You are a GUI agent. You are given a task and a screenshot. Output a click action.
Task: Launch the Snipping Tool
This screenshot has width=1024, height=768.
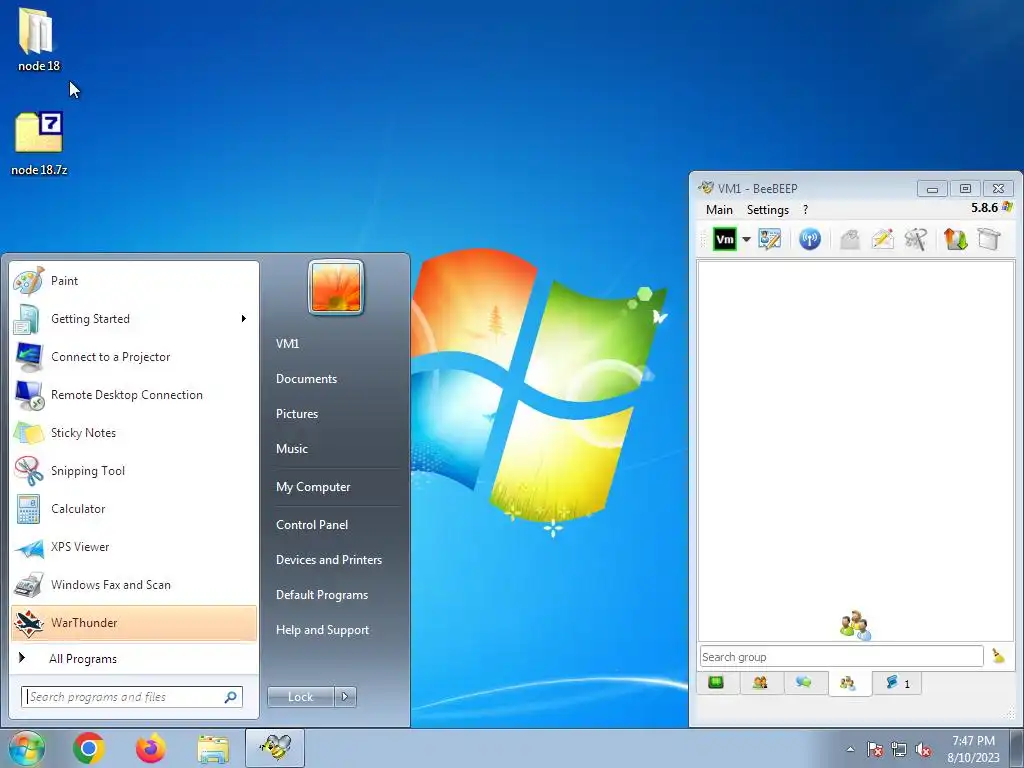click(x=135, y=471)
